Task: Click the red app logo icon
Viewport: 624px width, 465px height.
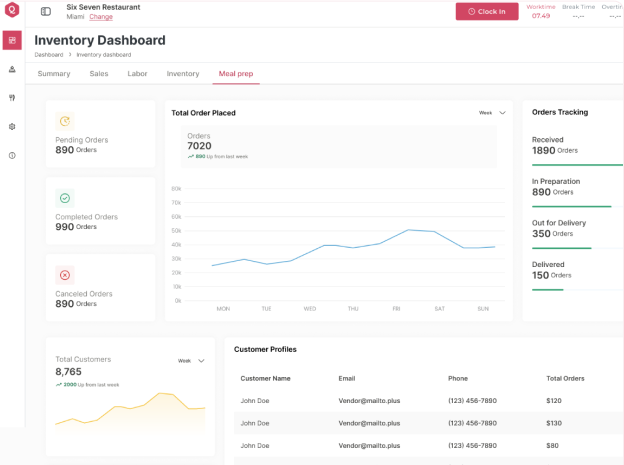Action: (12, 11)
